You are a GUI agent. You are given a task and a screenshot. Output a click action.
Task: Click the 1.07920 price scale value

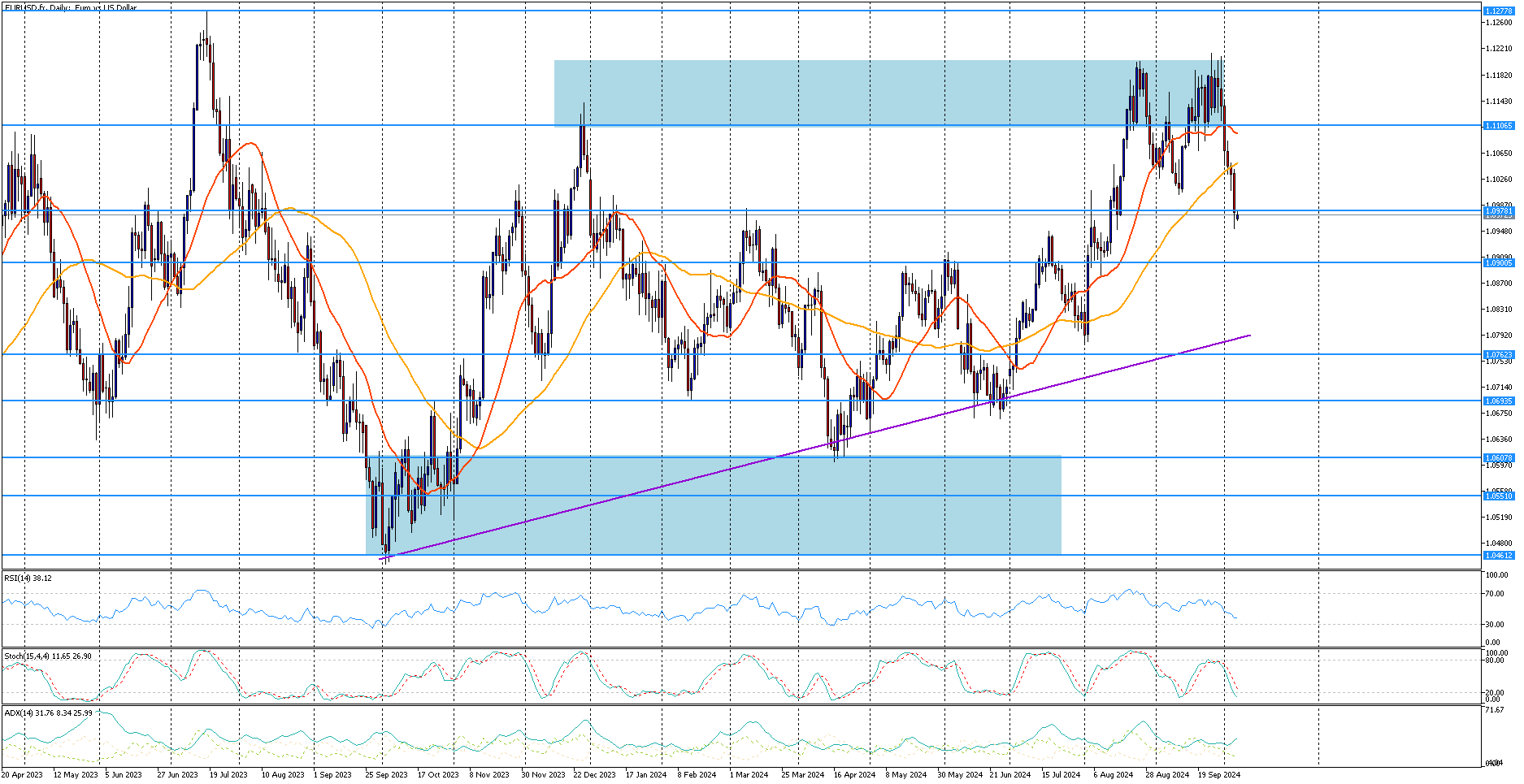point(1499,335)
